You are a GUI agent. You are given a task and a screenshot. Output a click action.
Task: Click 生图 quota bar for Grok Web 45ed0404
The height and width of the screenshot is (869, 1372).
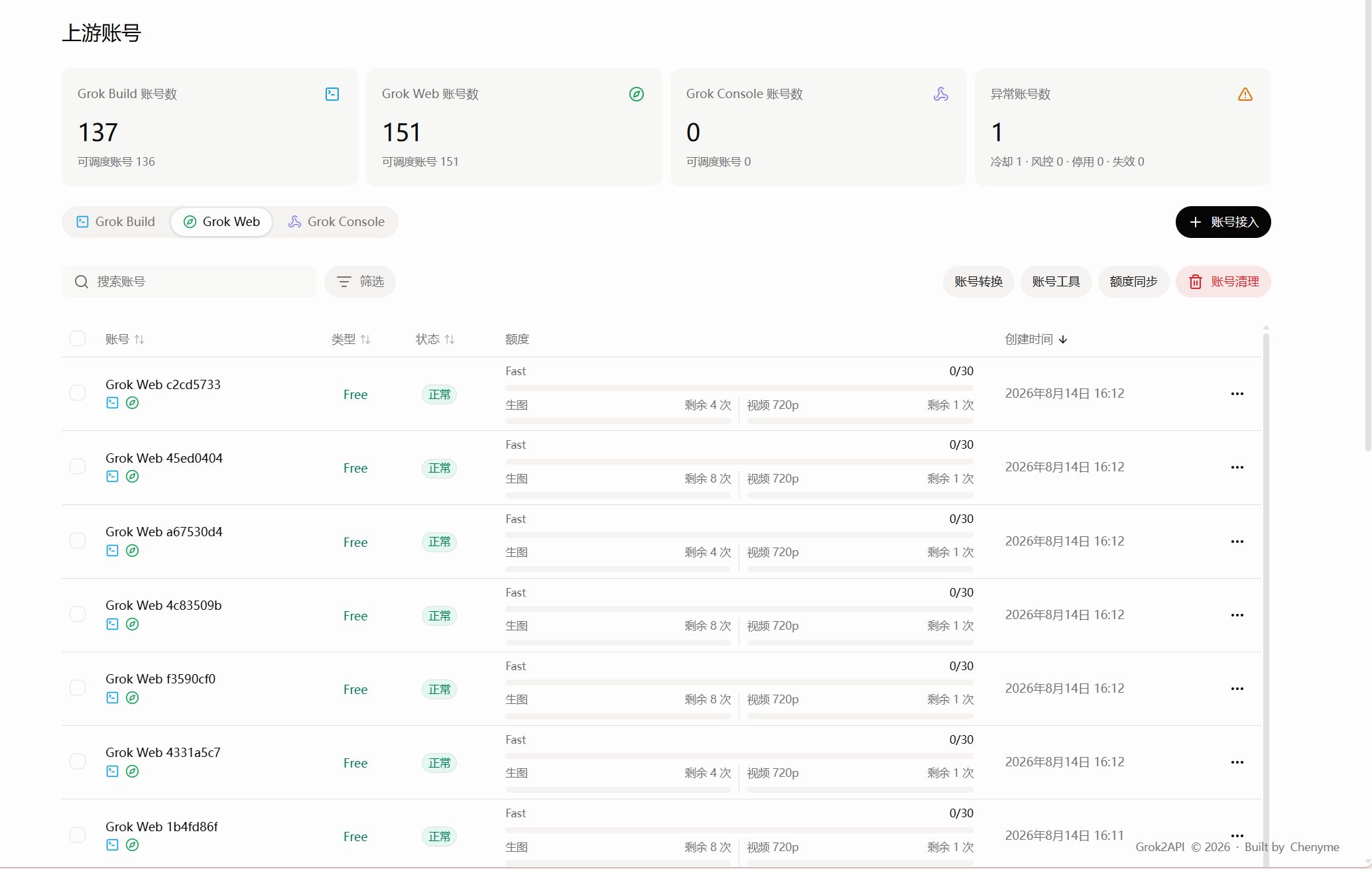[x=618, y=495]
